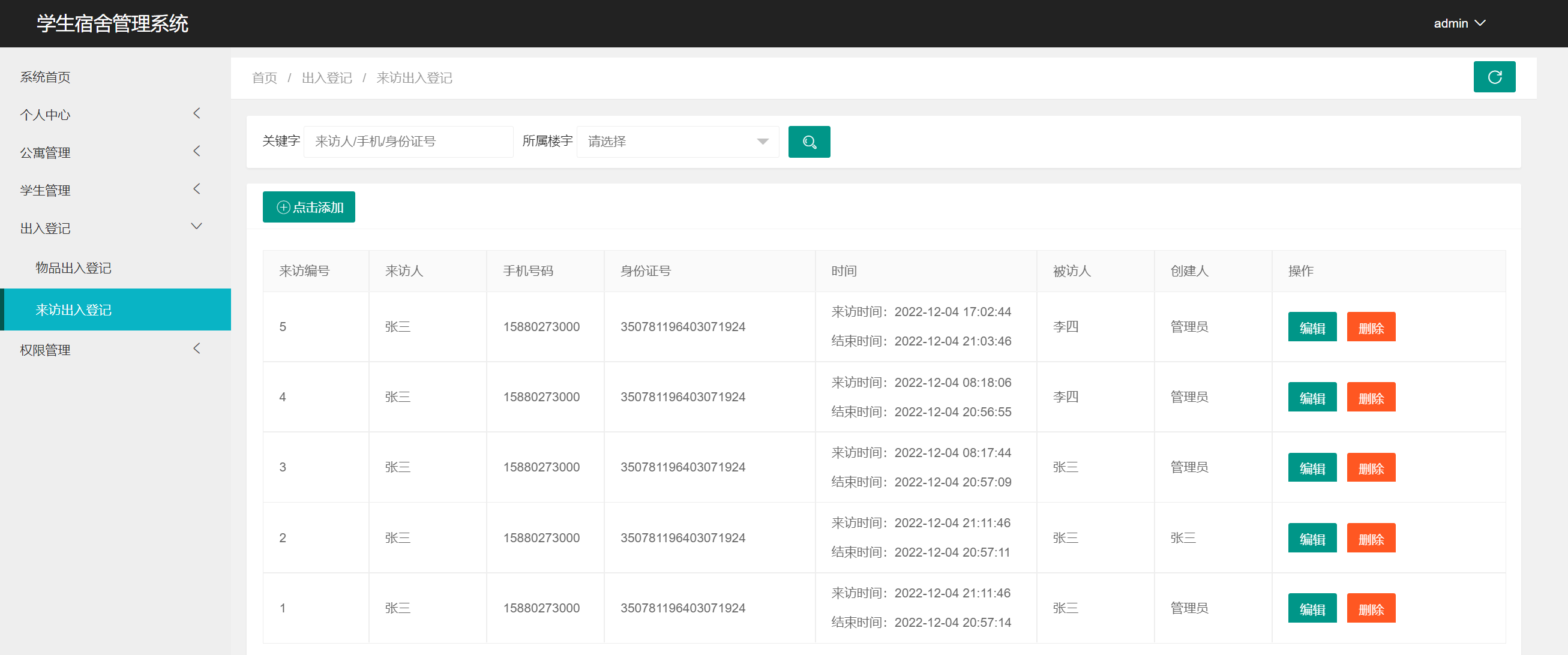Screen dimensions: 1568x655
Task: Go to 系统首页 in sidebar
Action: tap(45, 77)
